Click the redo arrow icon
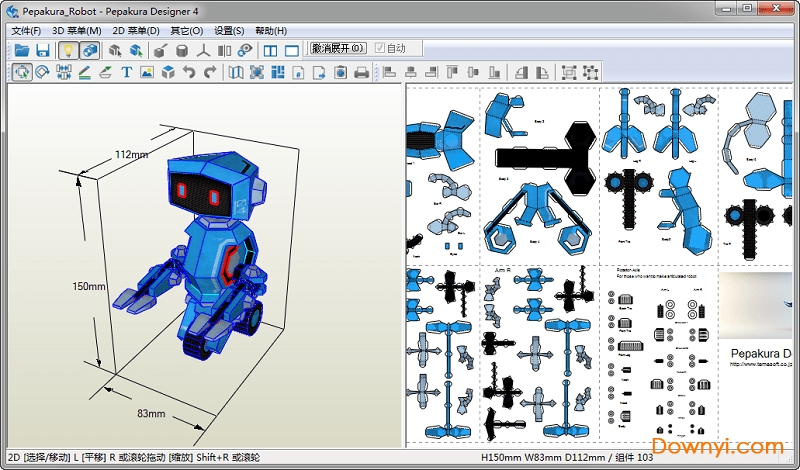Screen dimensions: 800x470 209,72
